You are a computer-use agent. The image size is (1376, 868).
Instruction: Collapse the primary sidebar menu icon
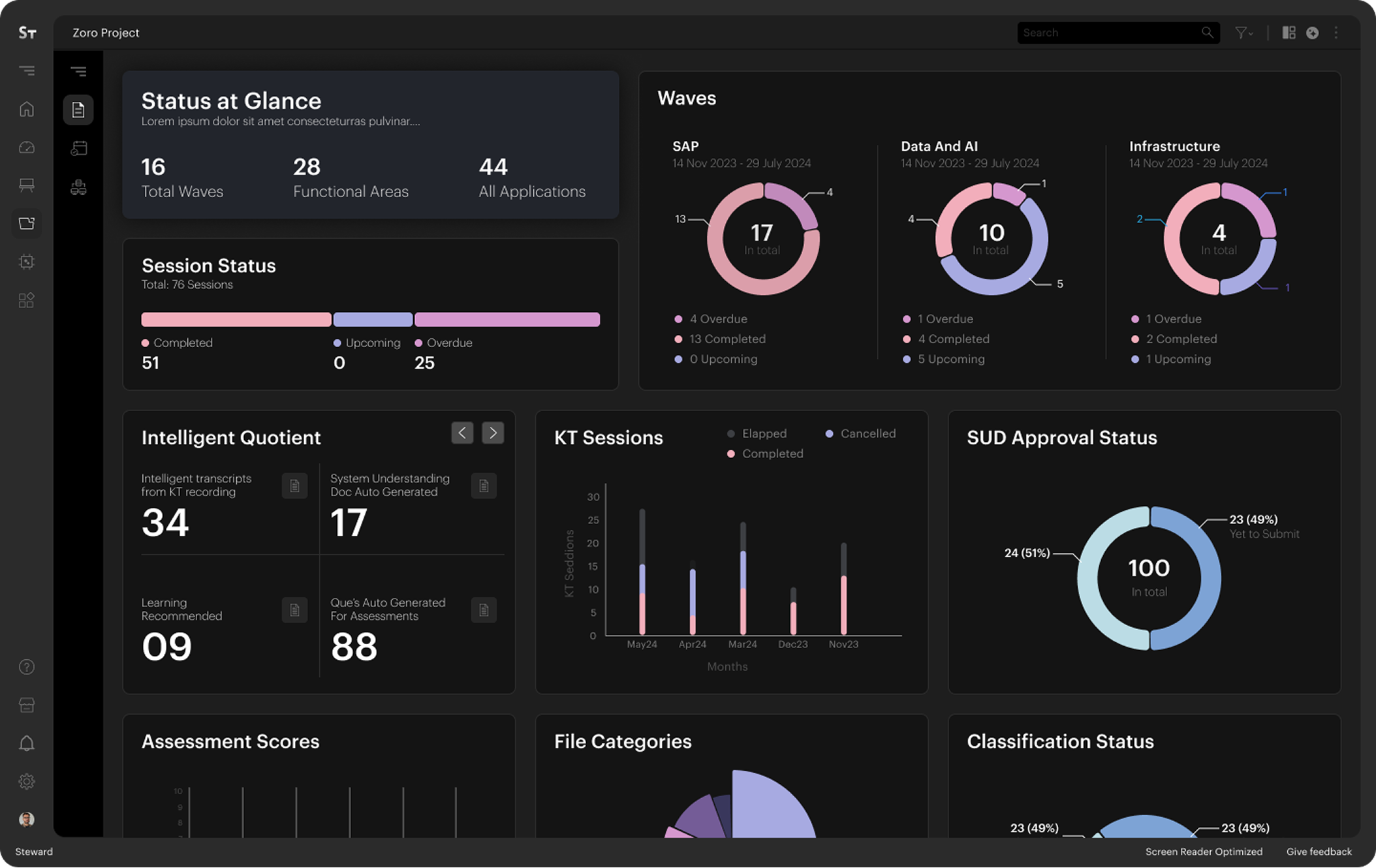pyautogui.click(x=27, y=70)
